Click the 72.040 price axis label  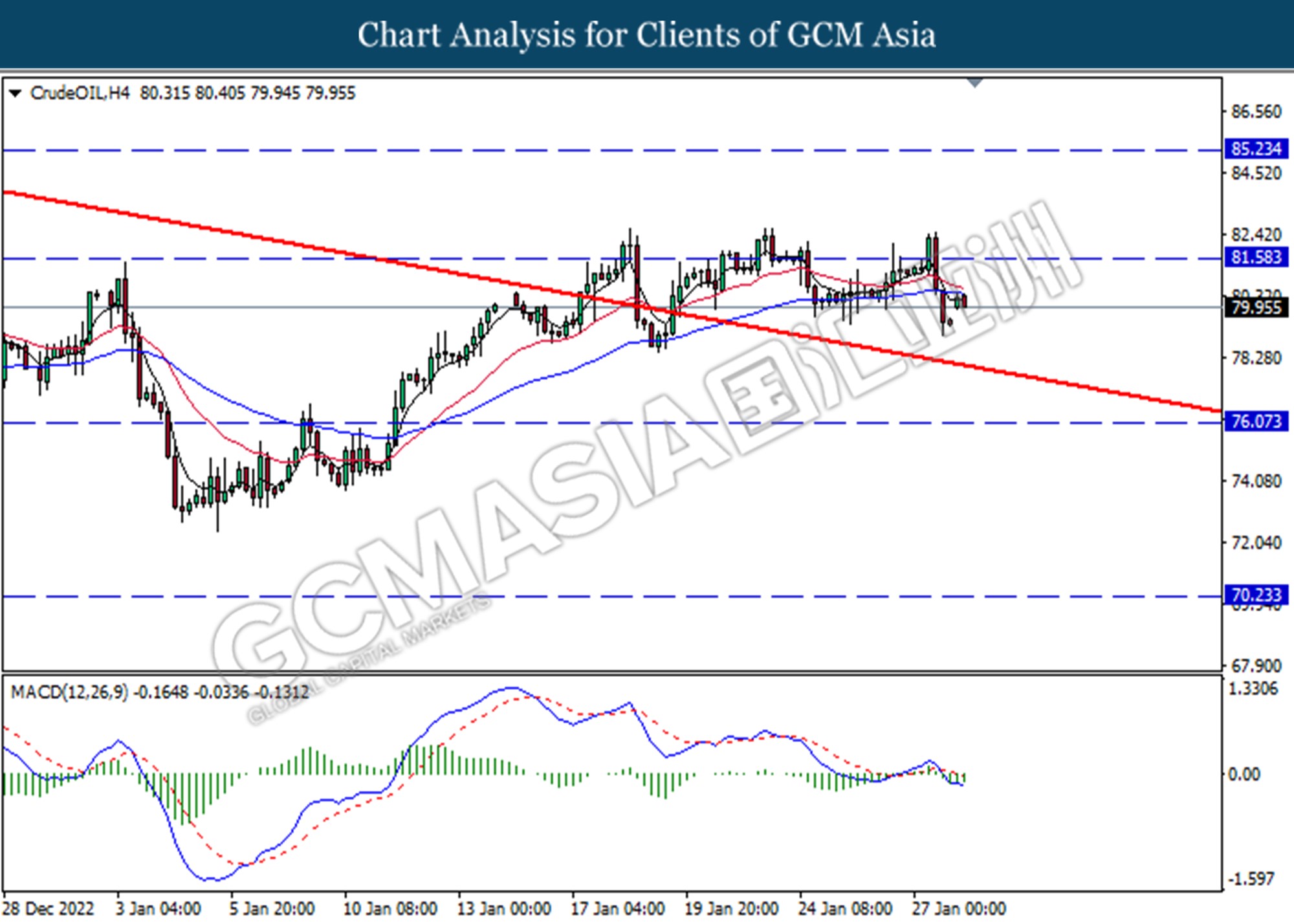coord(1256,542)
